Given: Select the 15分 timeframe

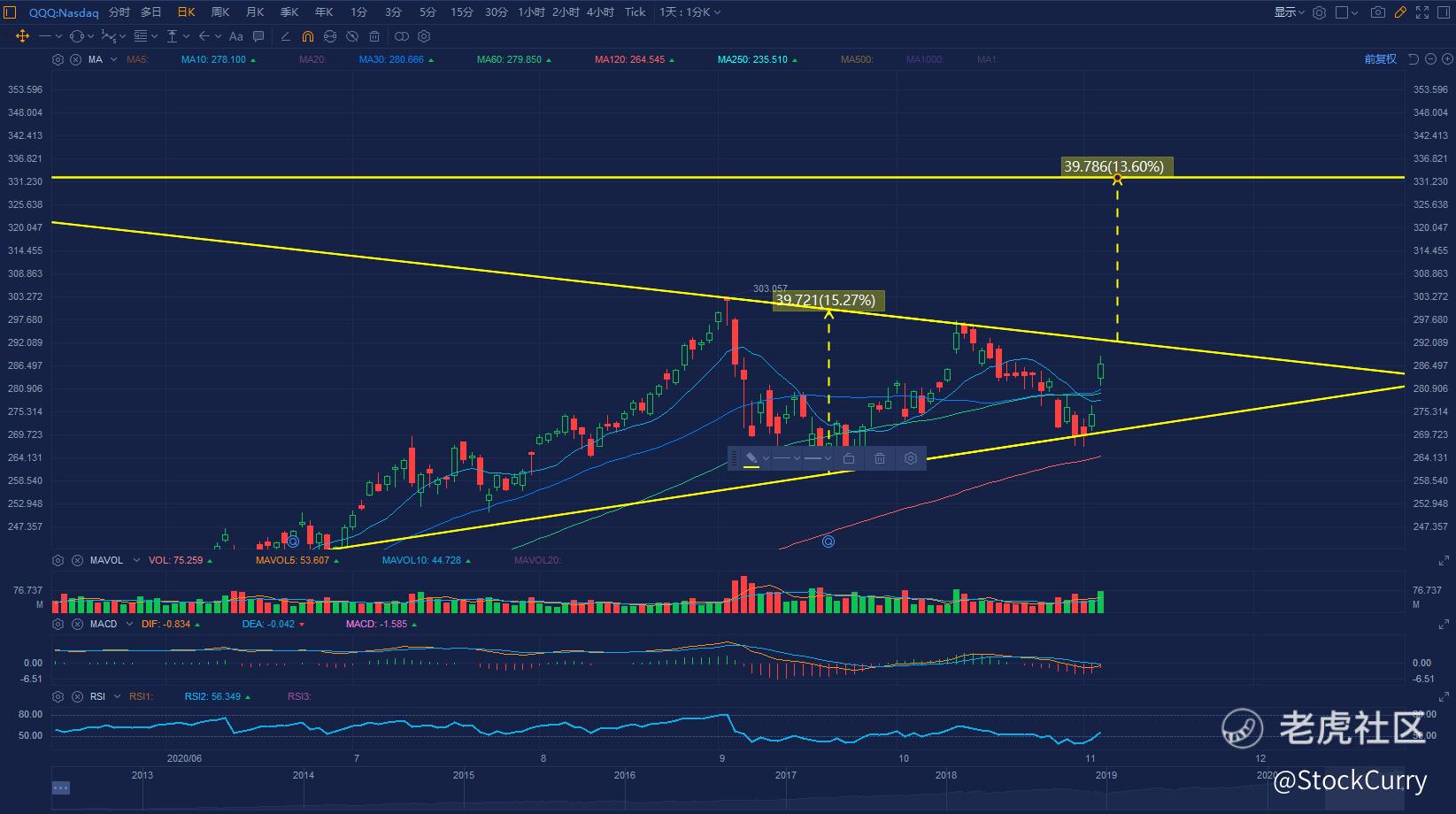Looking at the screenshot, I should click(462, 12).
